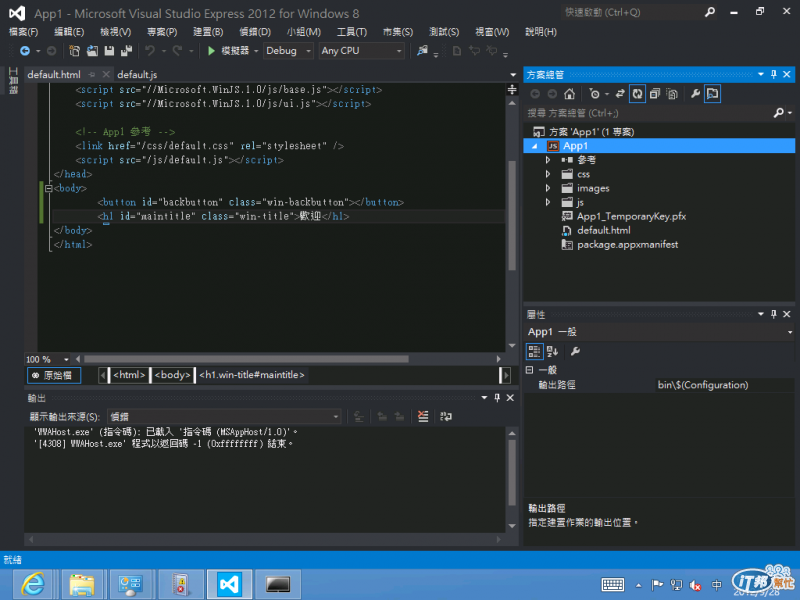Toggle Word Wrap in Output panel
The height and width of the screenshot is (600, 800).
pos(446,416)
